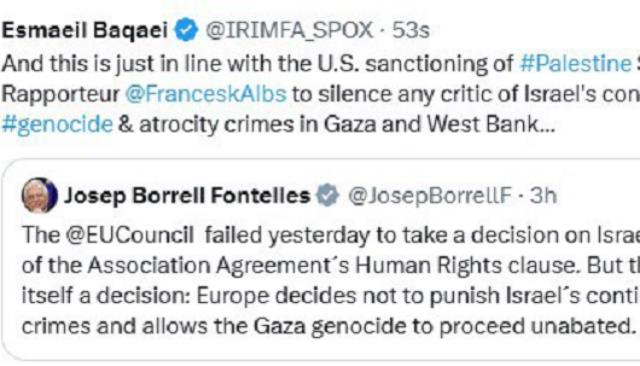Follow the #genocide hashtag
This screenshot has height=366, width=640.
(57, 124)
